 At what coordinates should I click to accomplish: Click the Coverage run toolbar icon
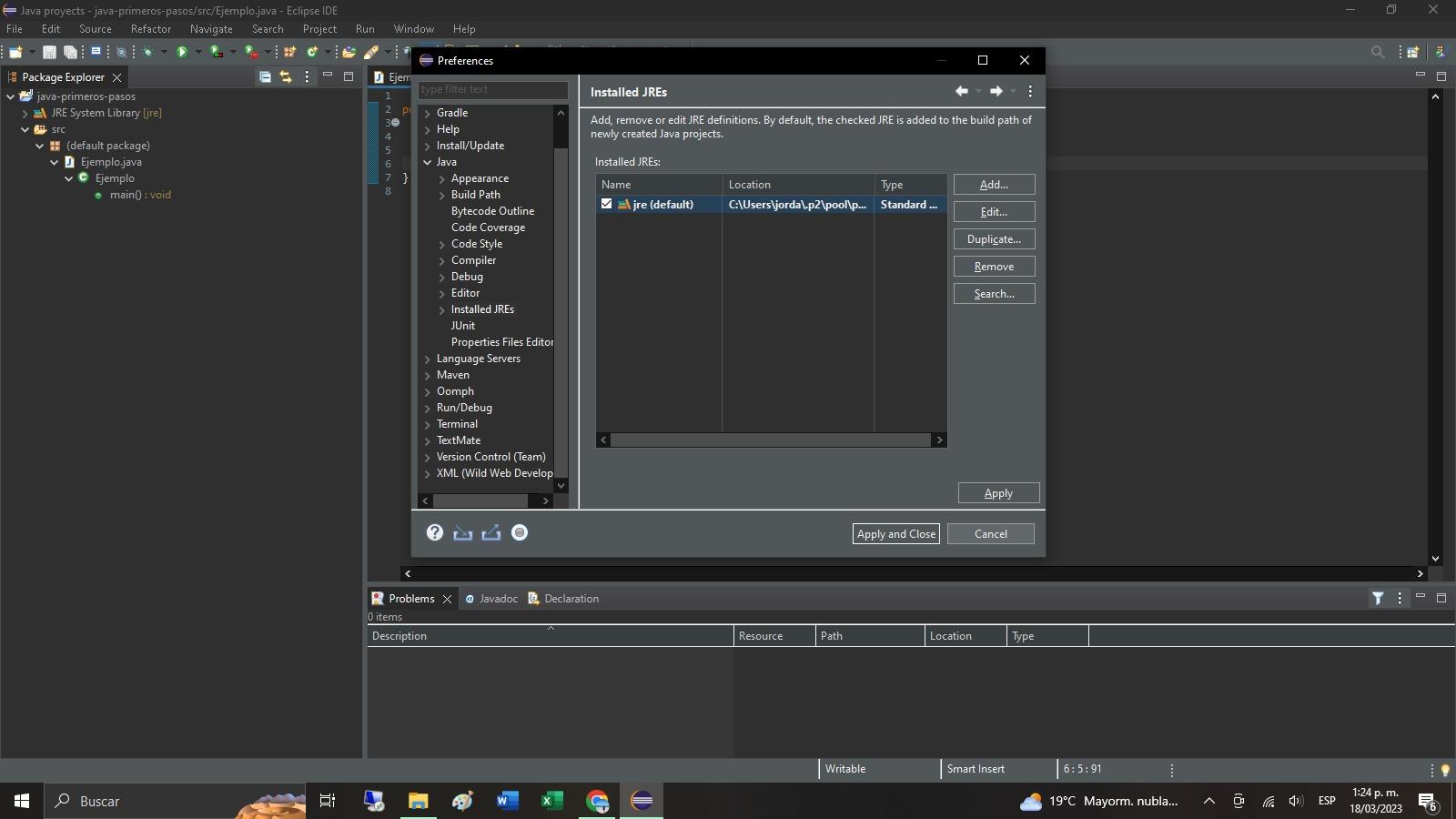tap(216, 52)
